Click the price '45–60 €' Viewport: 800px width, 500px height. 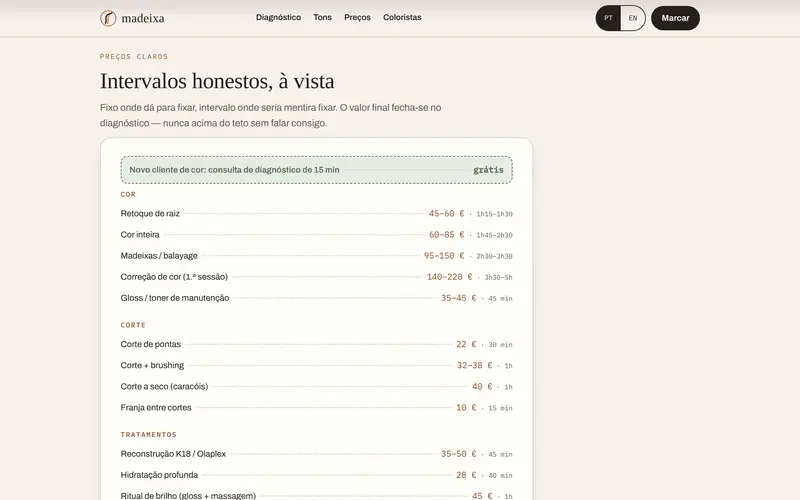[x=446, y=214]
